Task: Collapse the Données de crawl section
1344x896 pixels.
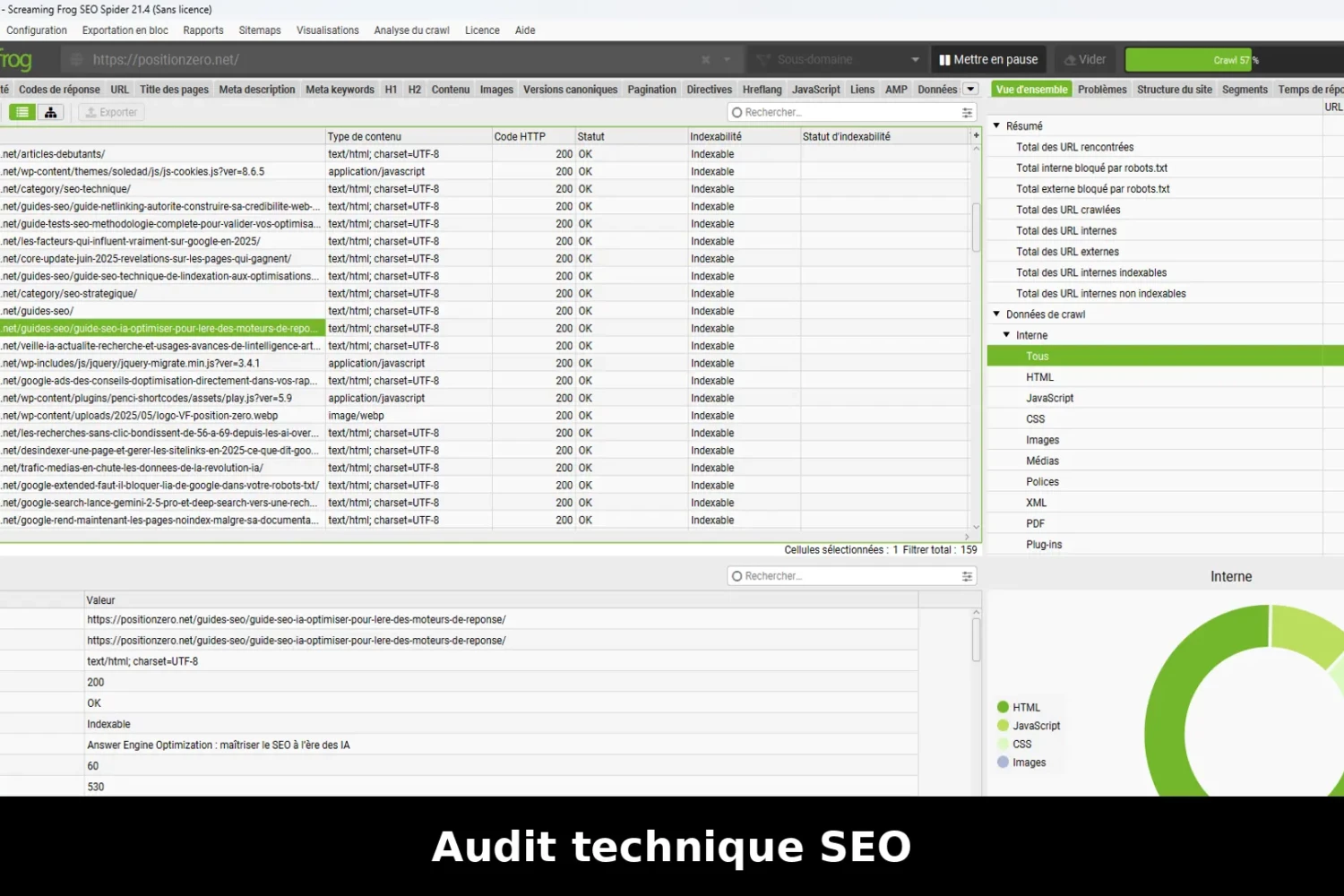Action: point(996,314)
